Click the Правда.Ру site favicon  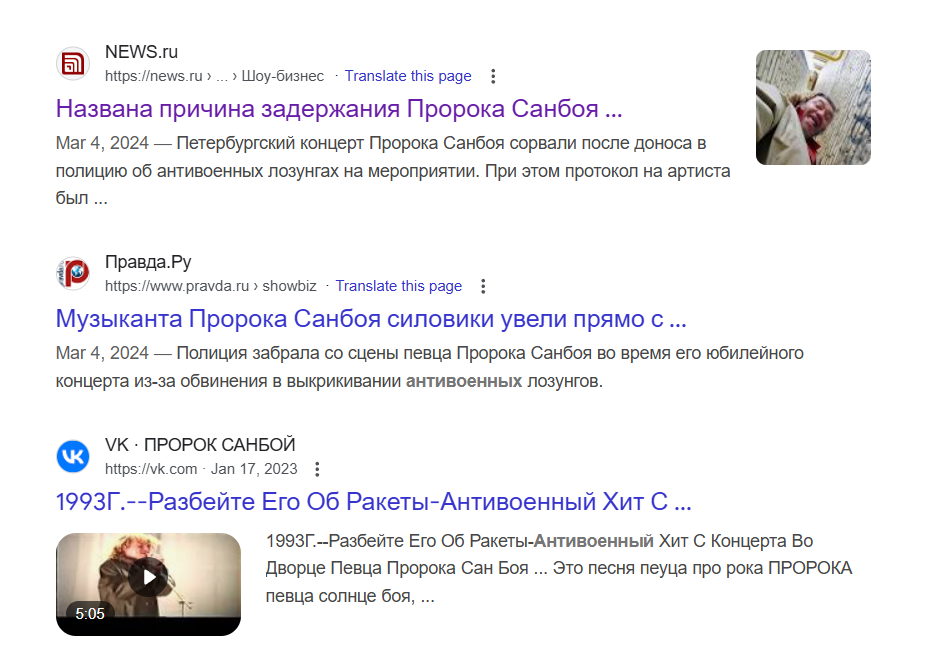click(x=73, y=275)
